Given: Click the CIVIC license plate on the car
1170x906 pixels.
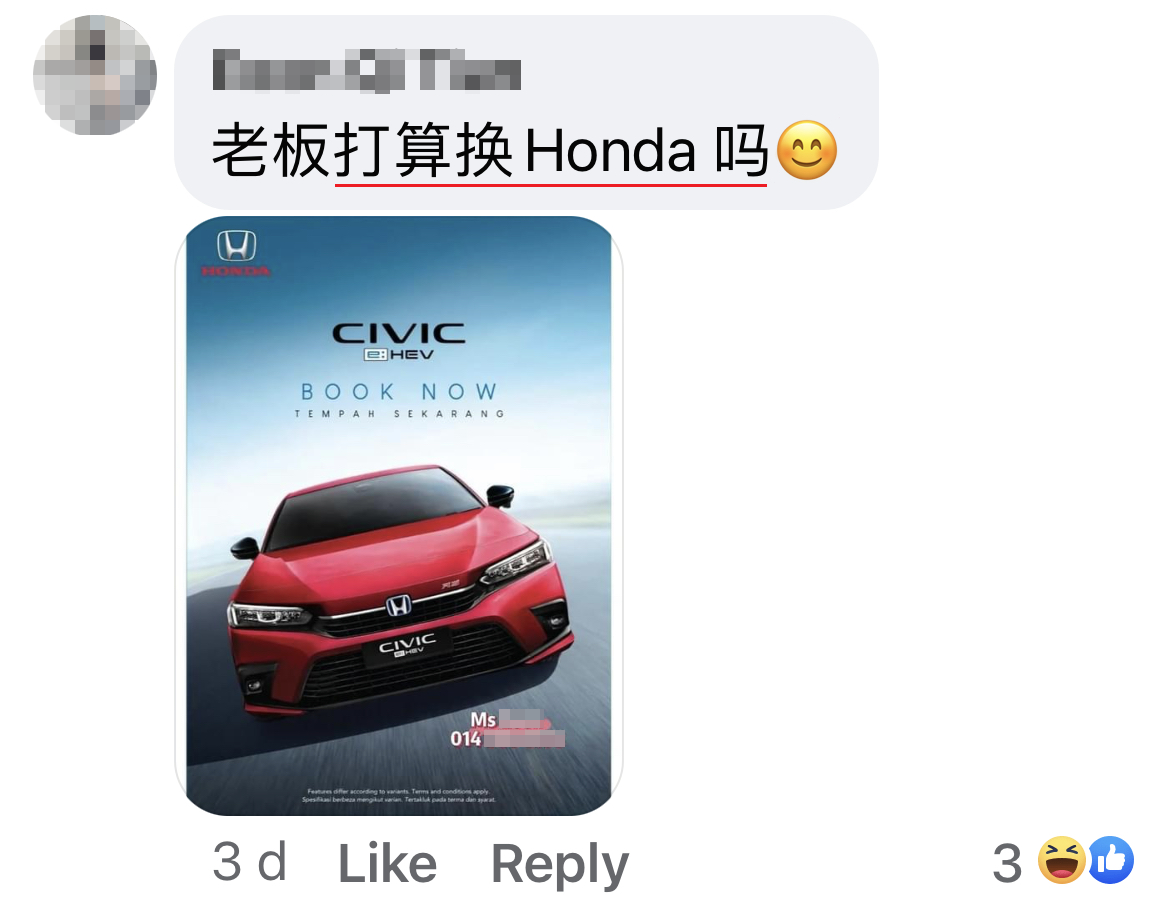Looking at the screenshot, I should 407,646.
